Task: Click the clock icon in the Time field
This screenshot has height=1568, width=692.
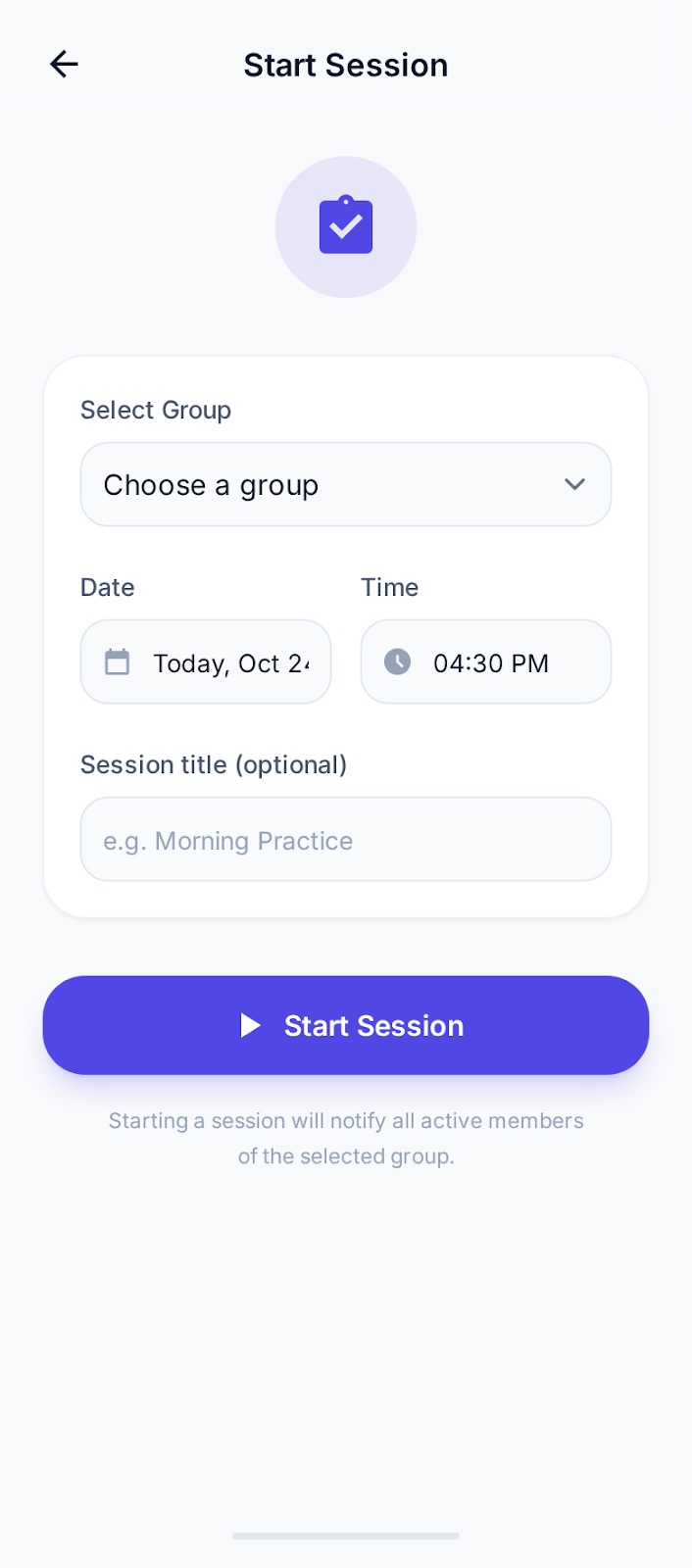Action: tap(396, 661)
